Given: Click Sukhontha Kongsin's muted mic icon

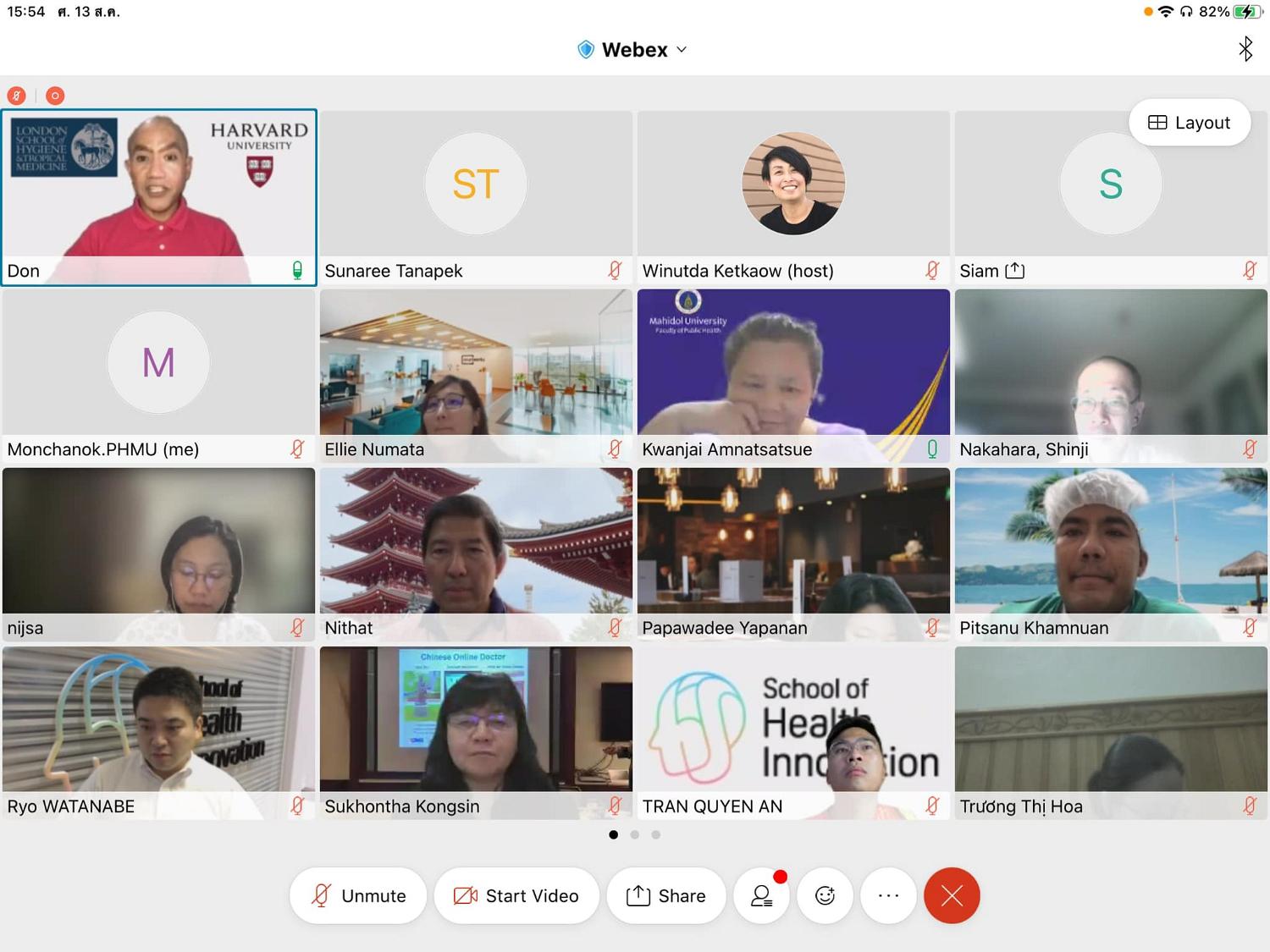Looking at the screenshot, I should 615,806.
